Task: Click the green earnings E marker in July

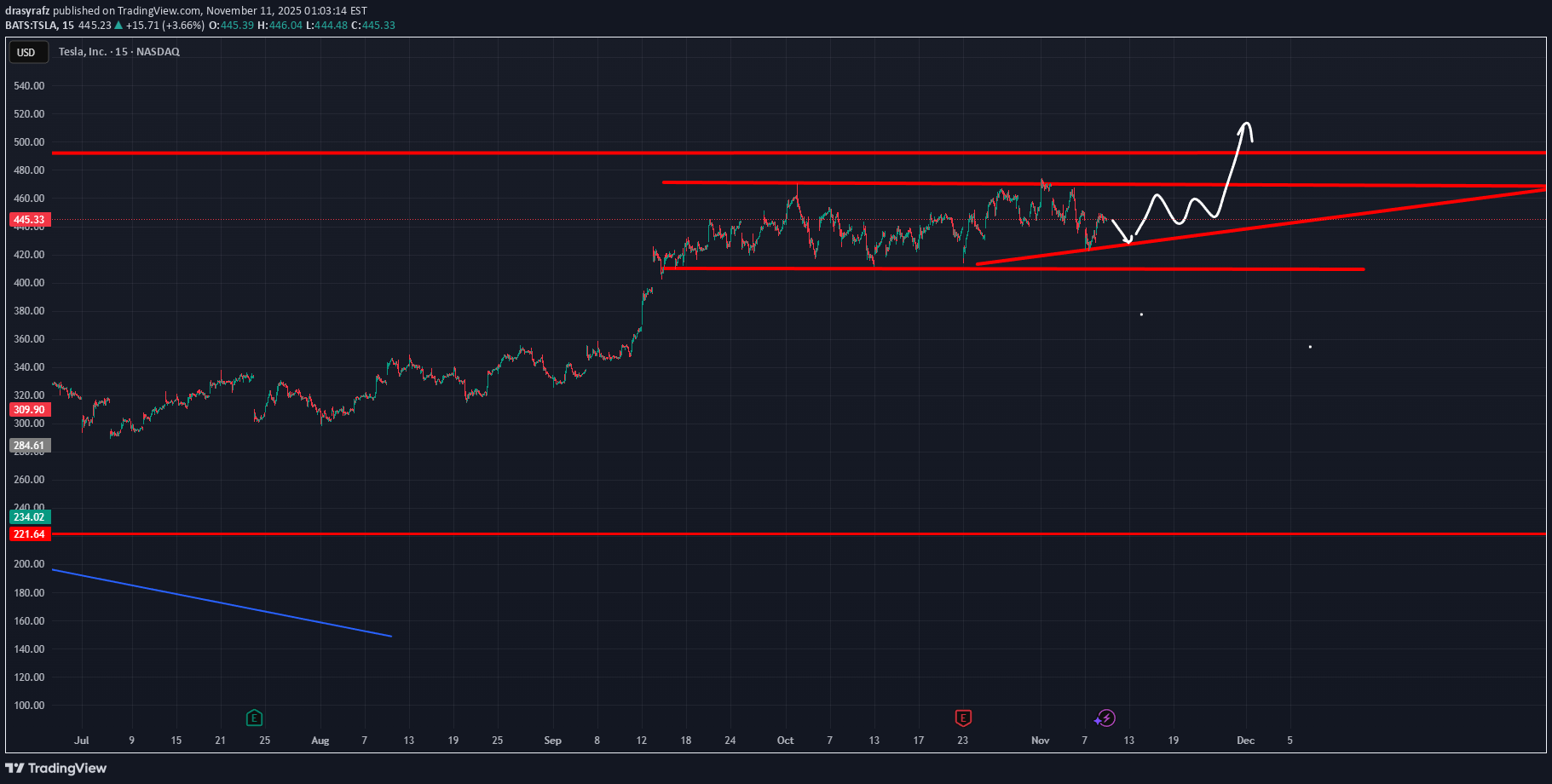Action: 254,718
